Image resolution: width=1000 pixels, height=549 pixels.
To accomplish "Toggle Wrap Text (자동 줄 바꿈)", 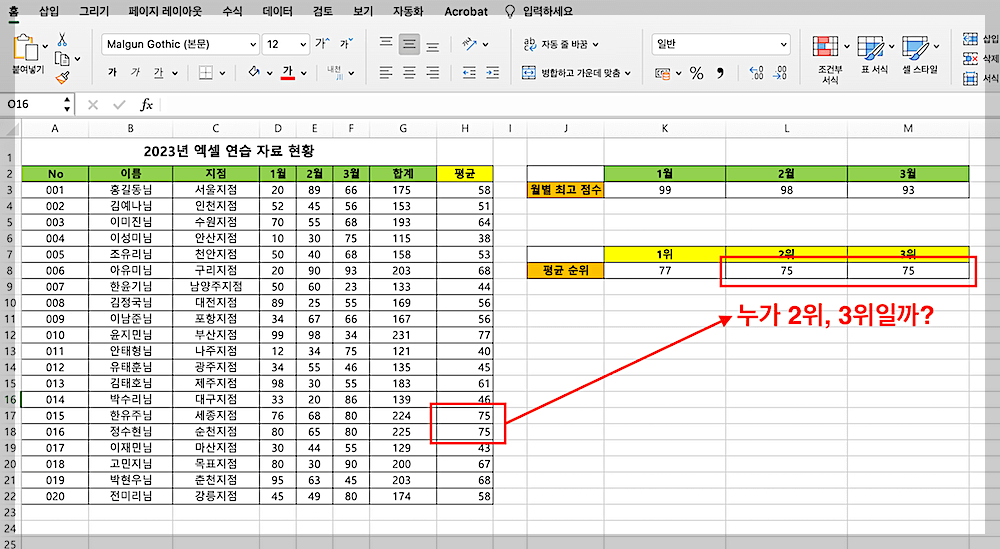I will (561, 44).
